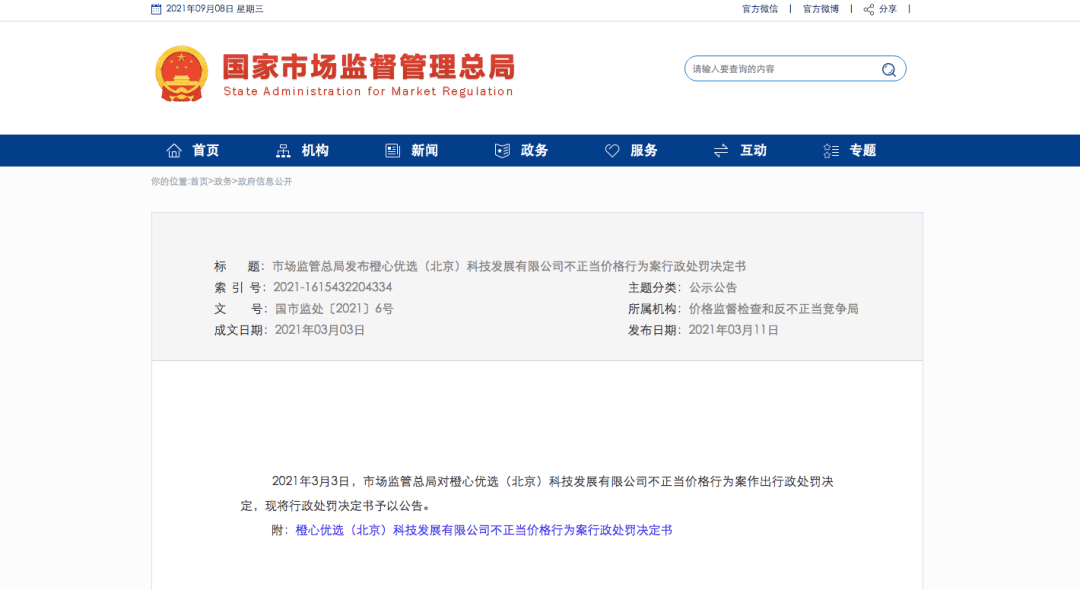Open the 官方微博 link

pyautogui.click(x=821, y=9)
